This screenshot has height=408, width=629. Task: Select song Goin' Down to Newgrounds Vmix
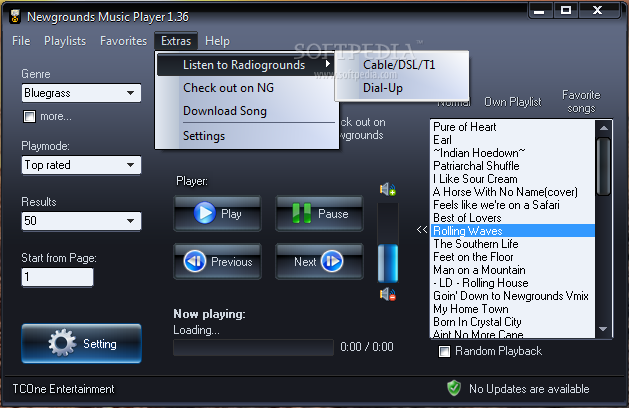(511, 296)
